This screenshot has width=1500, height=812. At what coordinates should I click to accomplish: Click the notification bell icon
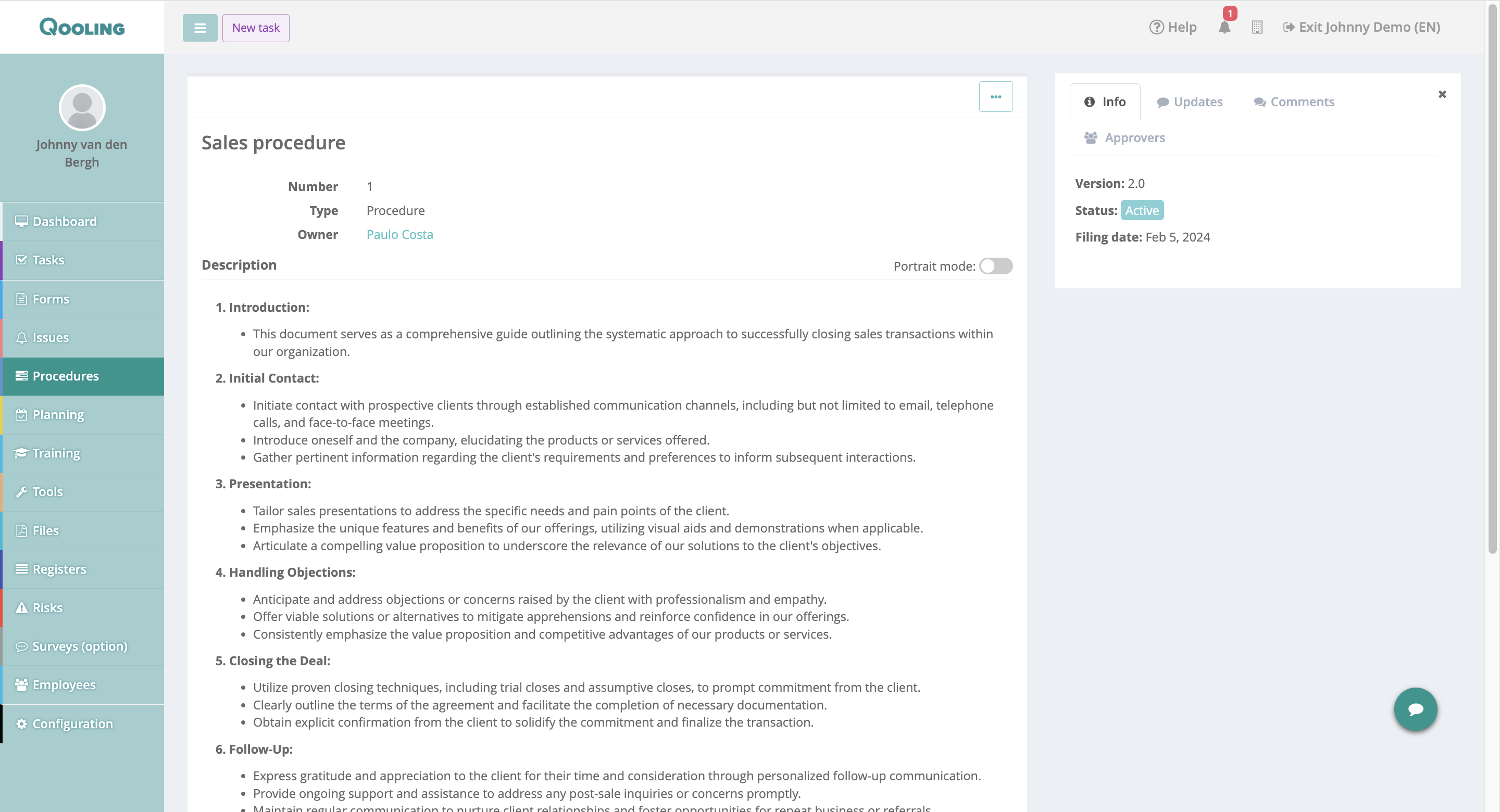tap(1224, 28)
